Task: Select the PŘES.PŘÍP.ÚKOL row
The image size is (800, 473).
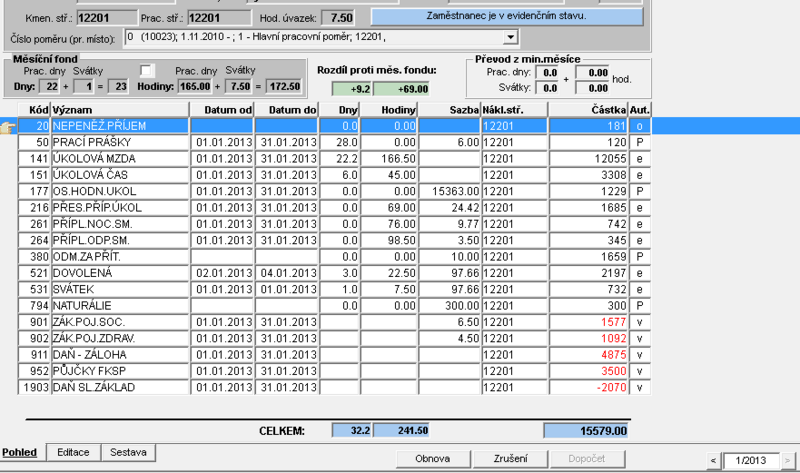Action: pyautogui.click(x=334, y=208)
